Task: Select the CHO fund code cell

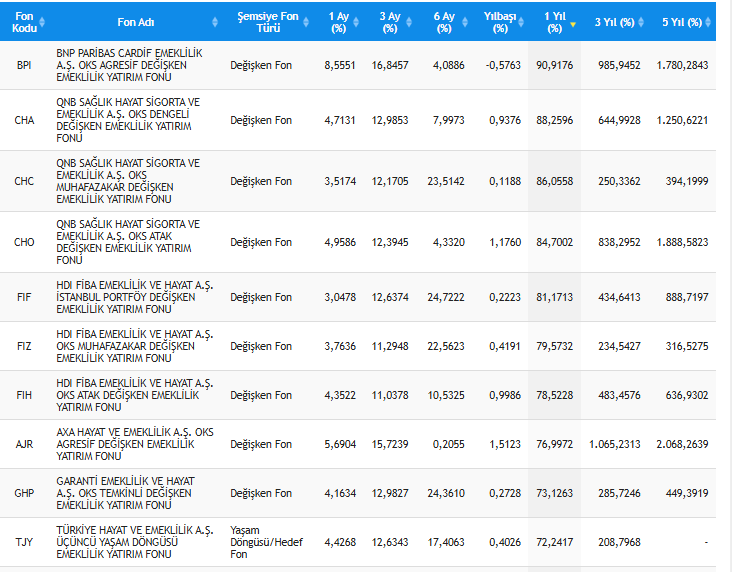Action: (24, 242)
